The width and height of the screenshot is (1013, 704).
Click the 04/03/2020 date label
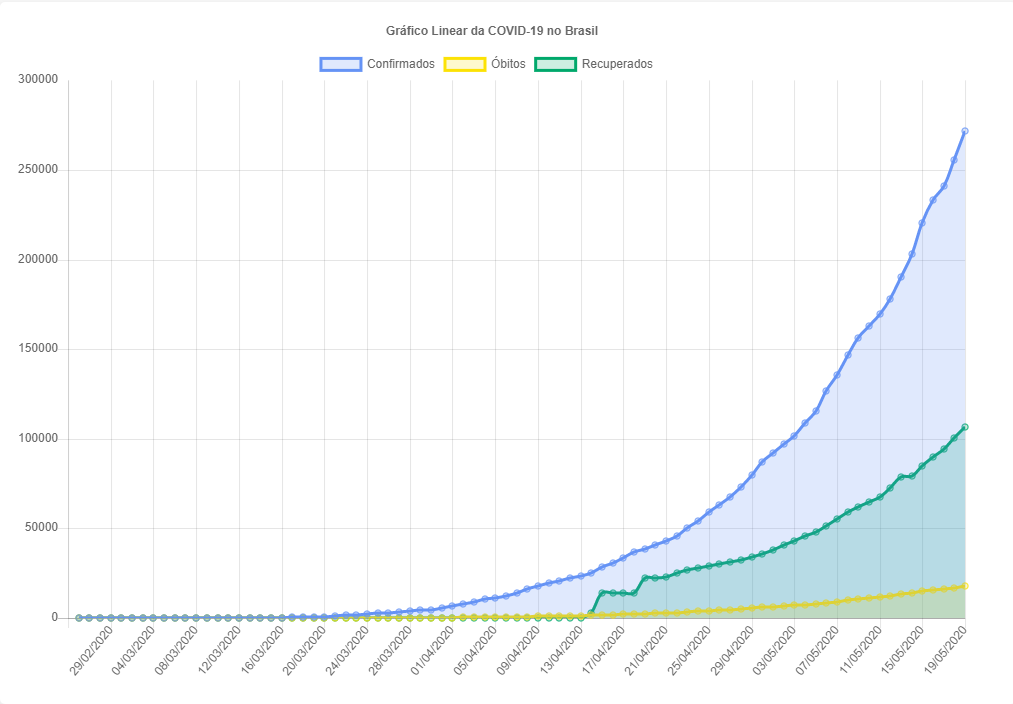134,650
